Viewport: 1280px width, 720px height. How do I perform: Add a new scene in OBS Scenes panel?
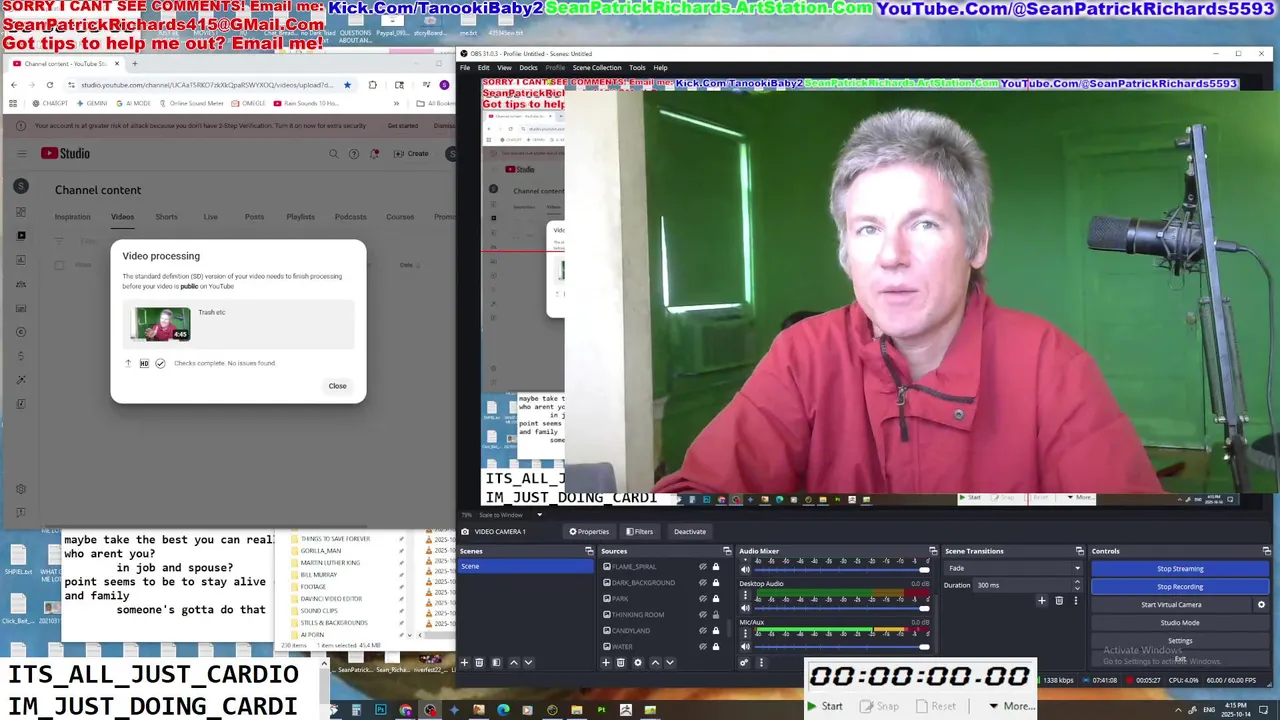point(464,662)
